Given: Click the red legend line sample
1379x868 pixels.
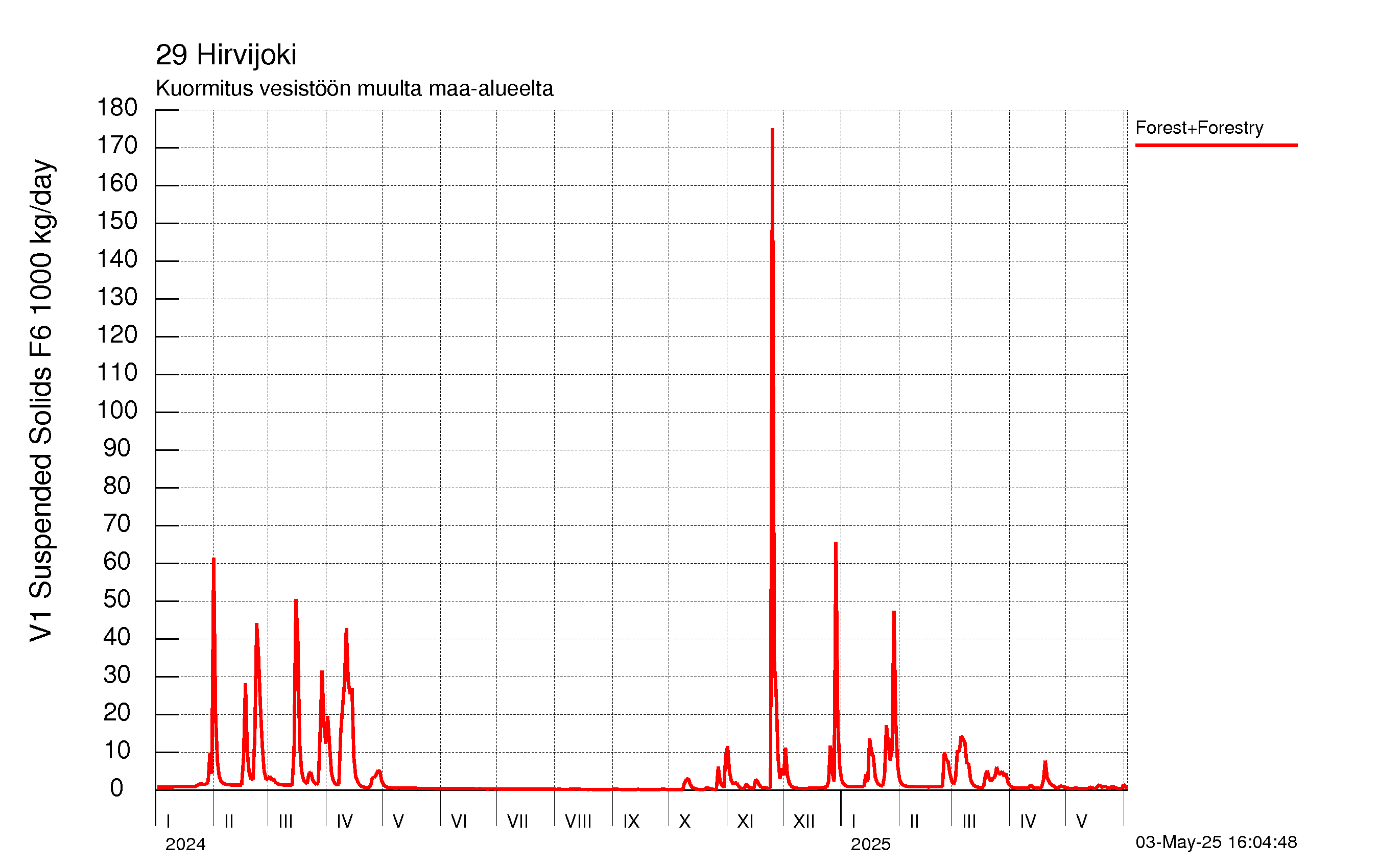Looking at the screenshot, I should click(x=1217, y=146).
